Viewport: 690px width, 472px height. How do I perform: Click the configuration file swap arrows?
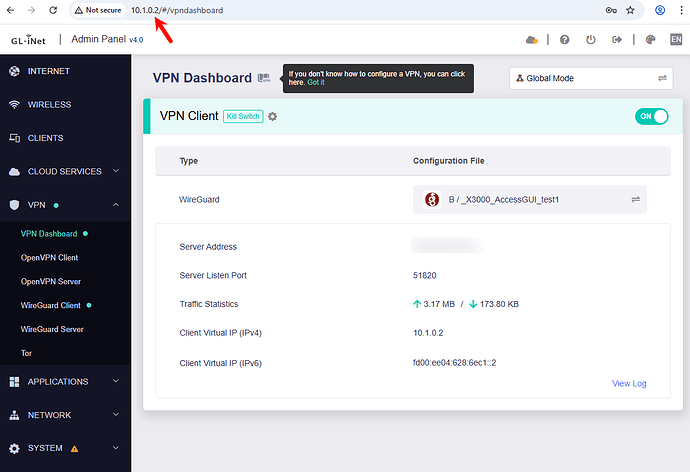635,199
